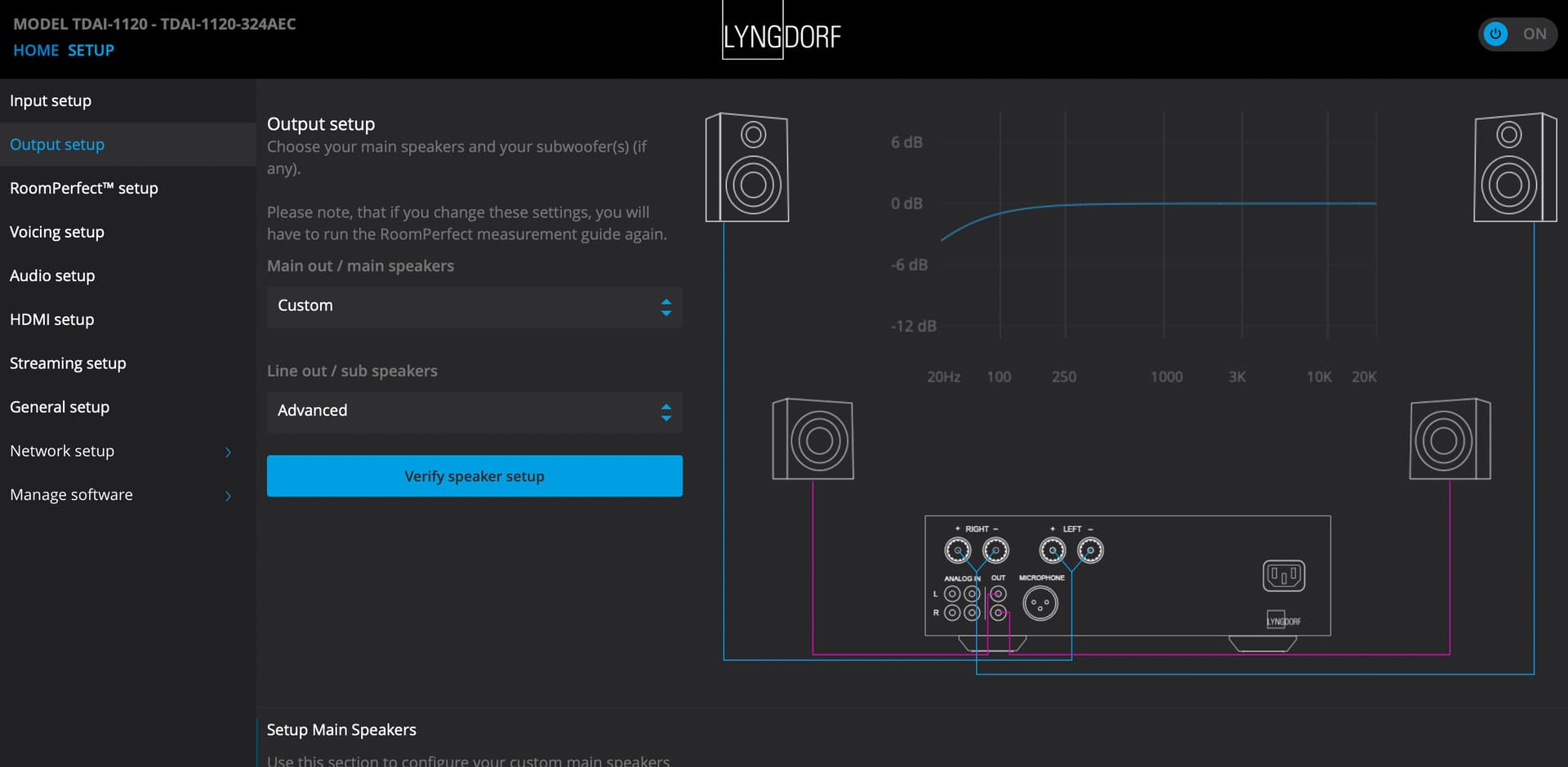Click the -12 dB axis label
Screen dimensions: 1568x767
tap(913, 326)
